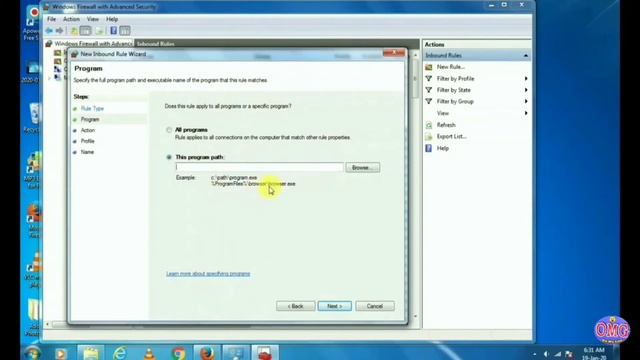This screenshot has width=640, height=360.
Task: Click the Export List toolbar icon
Action: pos(99,31)
